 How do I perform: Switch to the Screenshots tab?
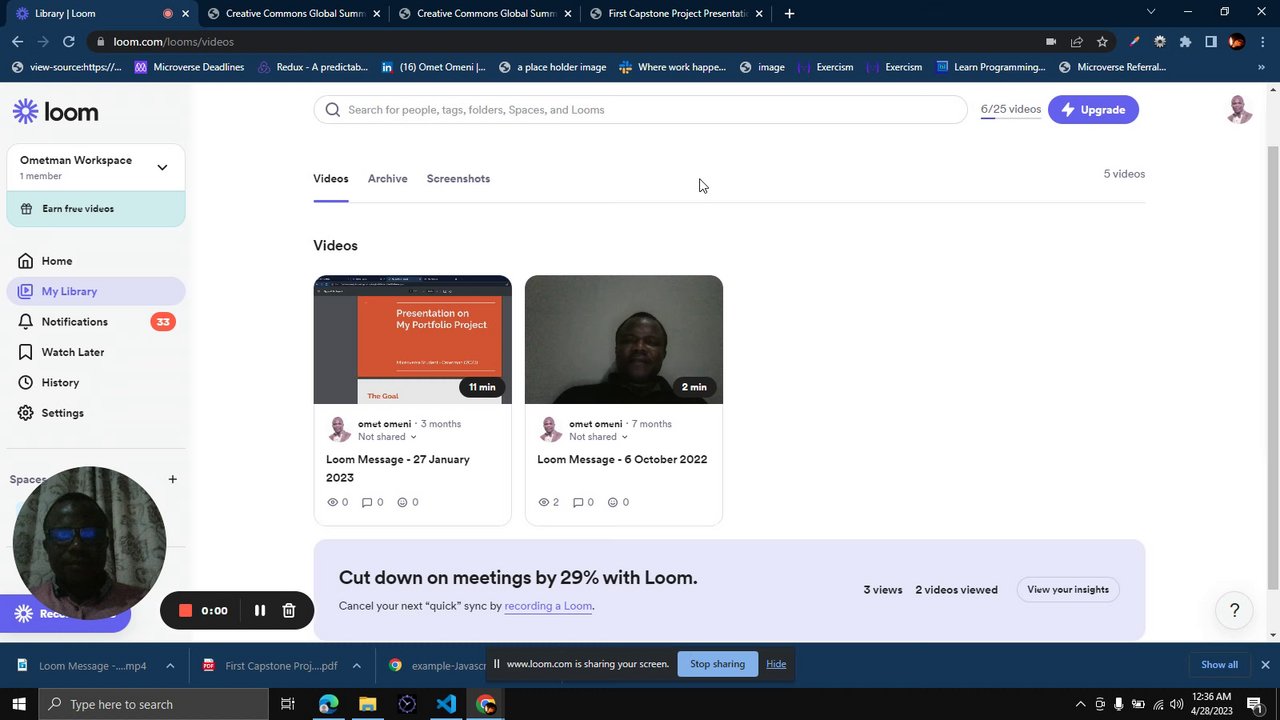pyautogui.click(x=458, y=179)
